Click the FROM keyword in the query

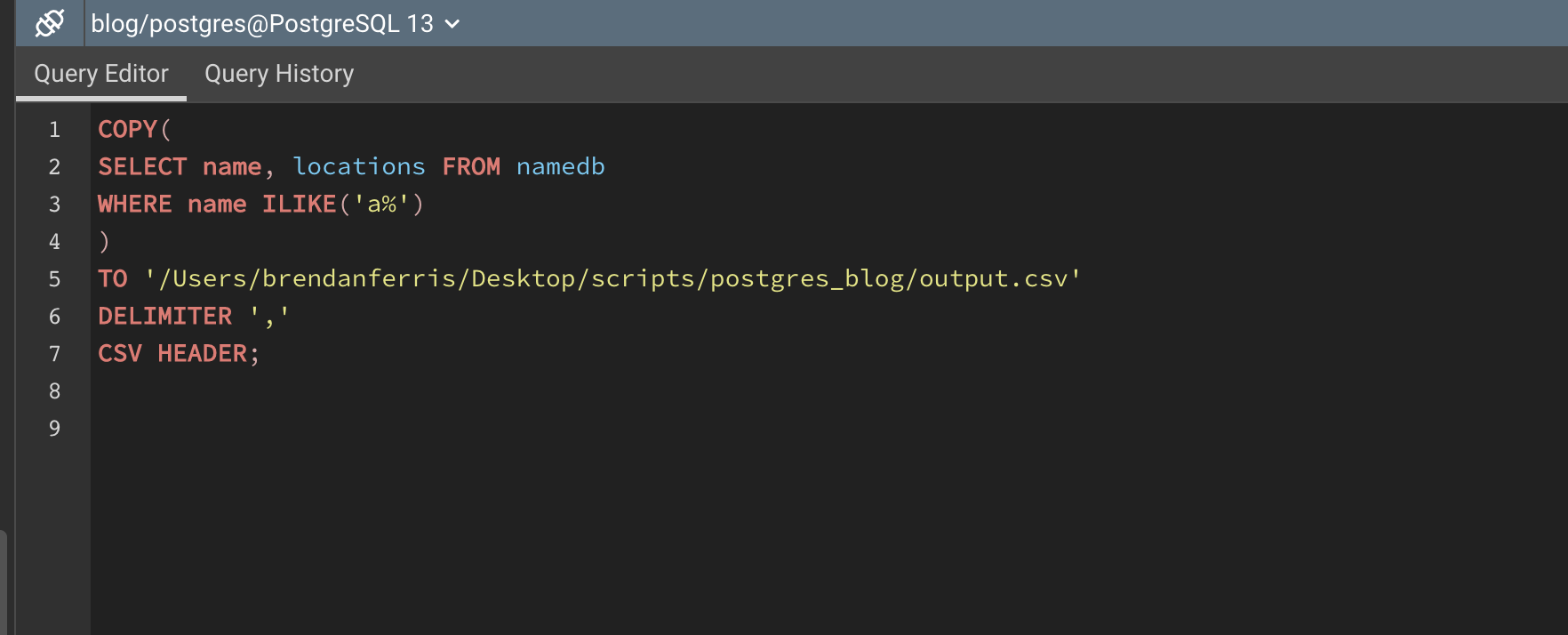471,167
